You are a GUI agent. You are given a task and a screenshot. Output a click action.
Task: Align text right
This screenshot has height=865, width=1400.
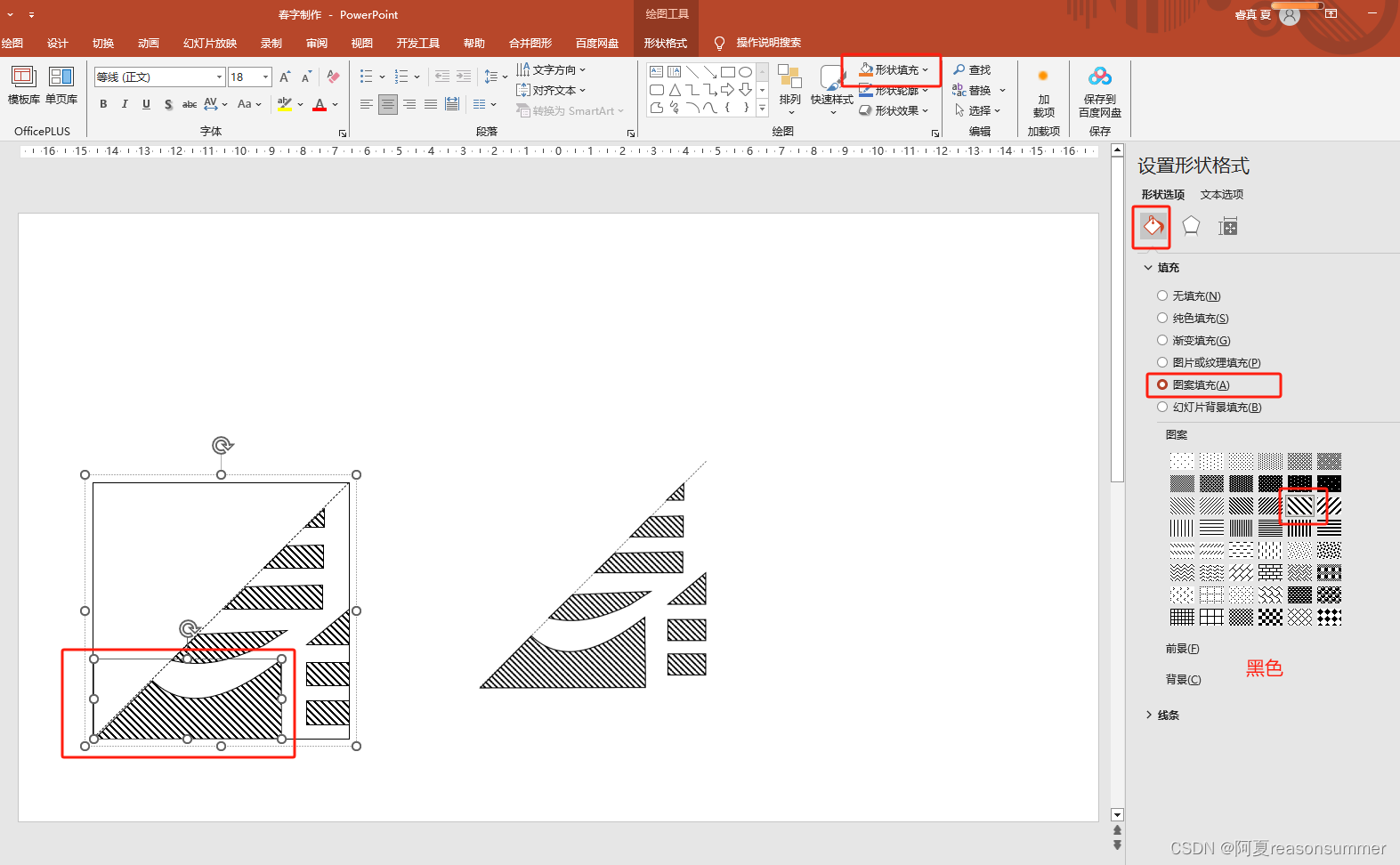click(x=409, y=104)
